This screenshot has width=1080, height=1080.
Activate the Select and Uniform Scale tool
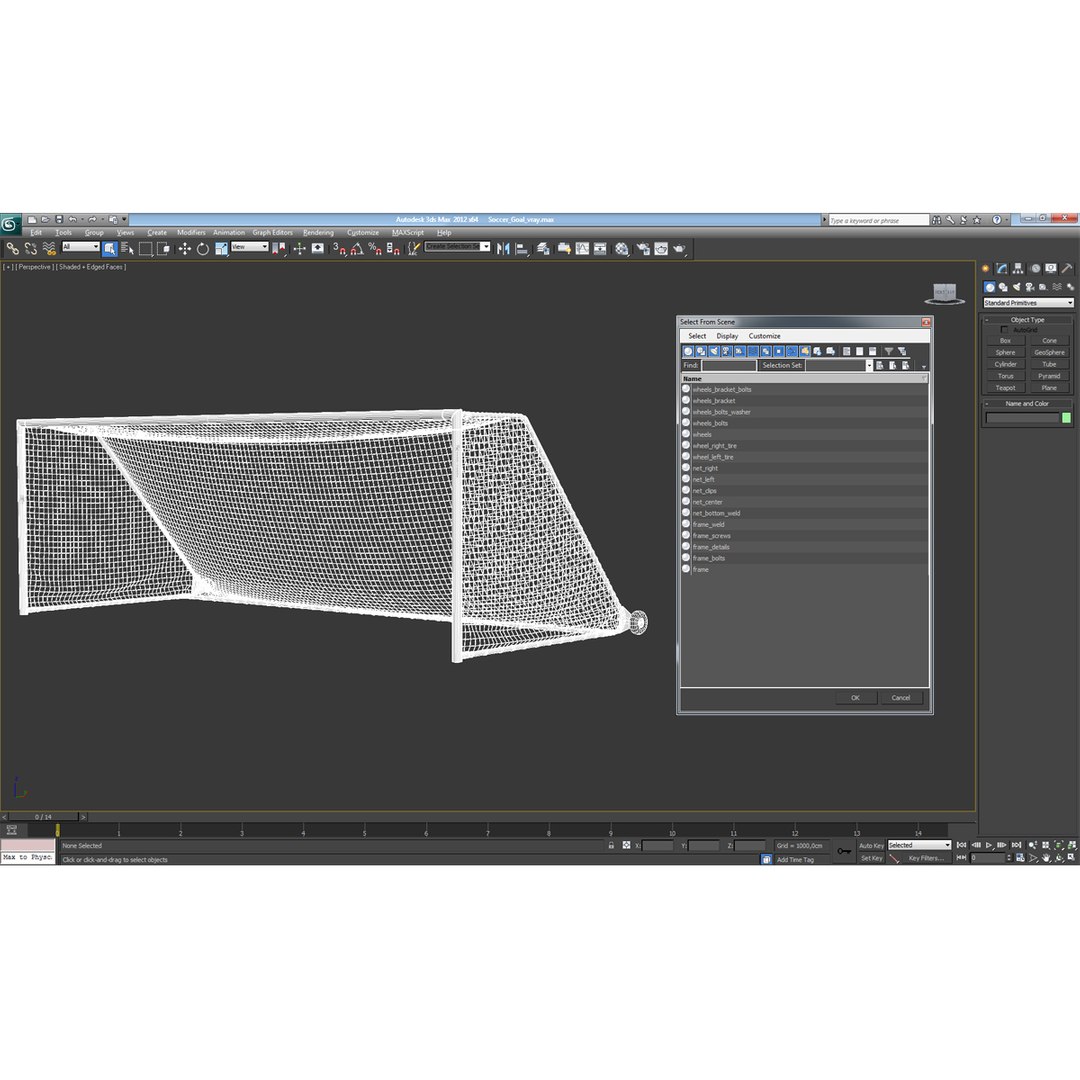[x=221, y=249]
